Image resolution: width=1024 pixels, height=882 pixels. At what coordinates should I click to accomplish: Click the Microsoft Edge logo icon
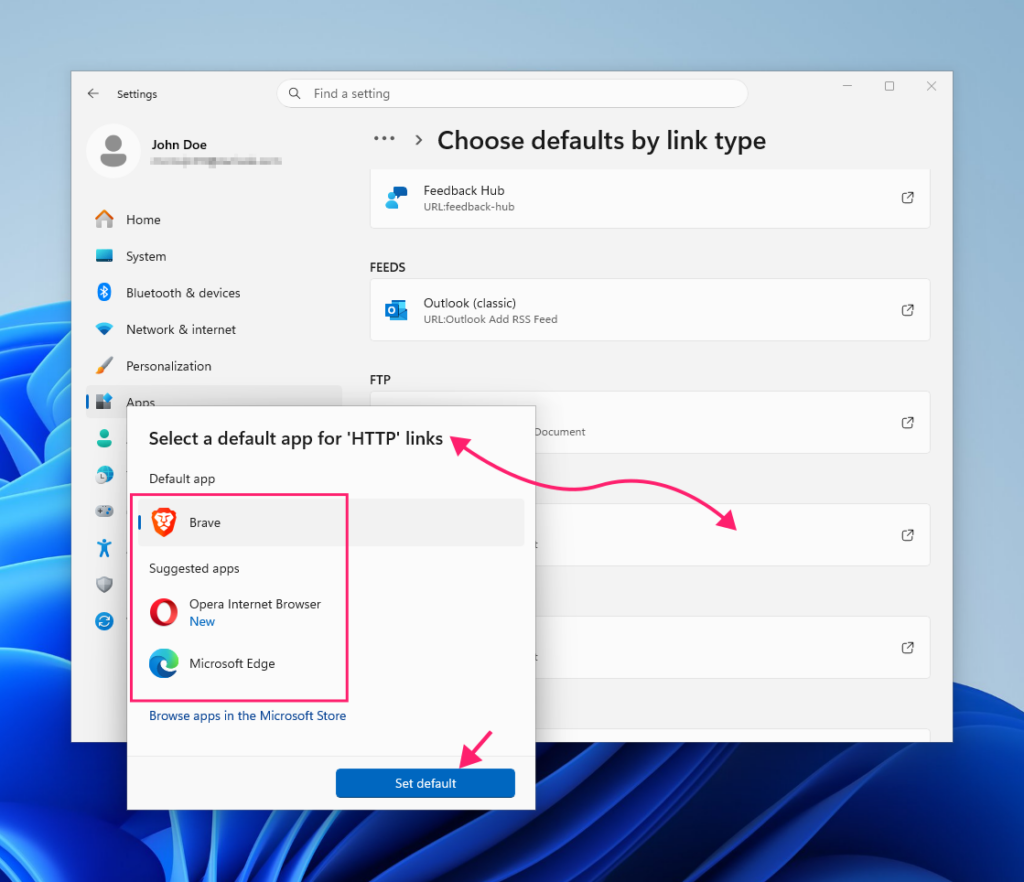tap(164, 663)
